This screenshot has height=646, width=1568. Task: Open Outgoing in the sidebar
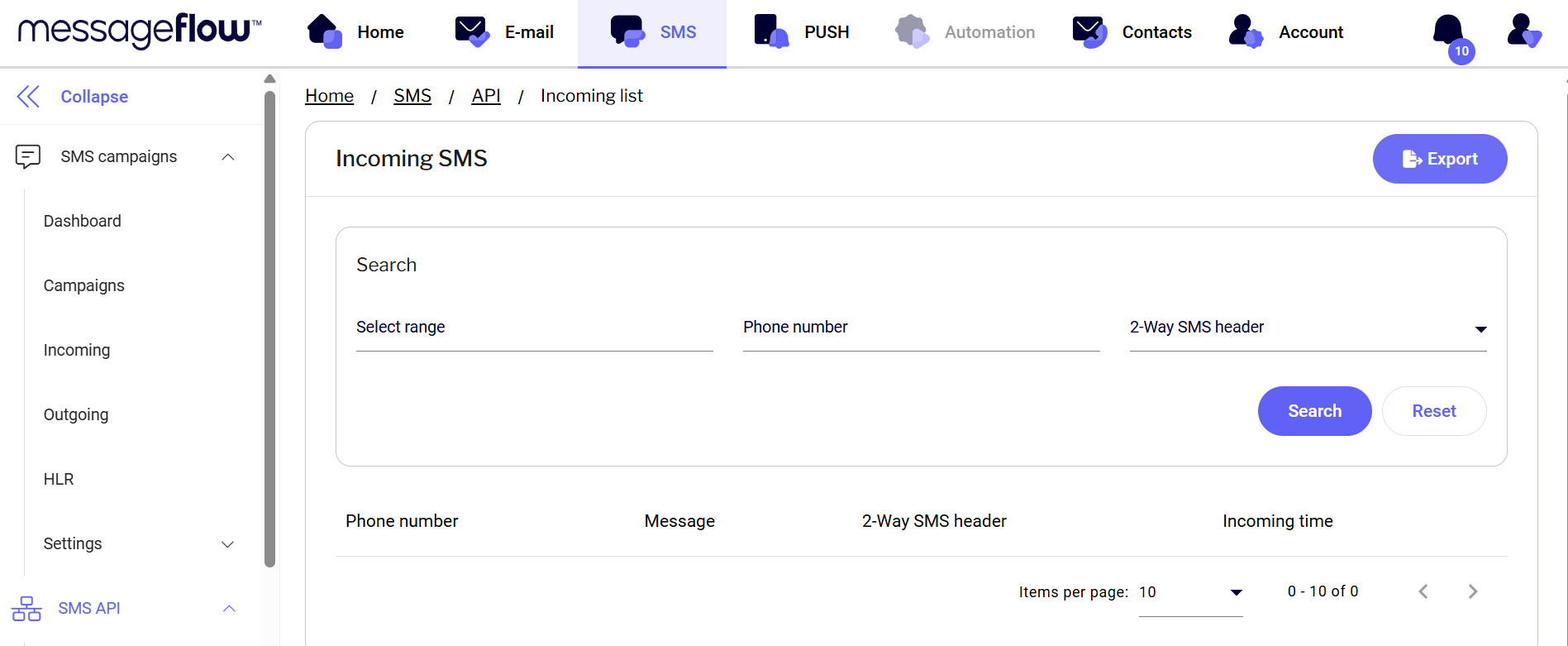(76, 414)
